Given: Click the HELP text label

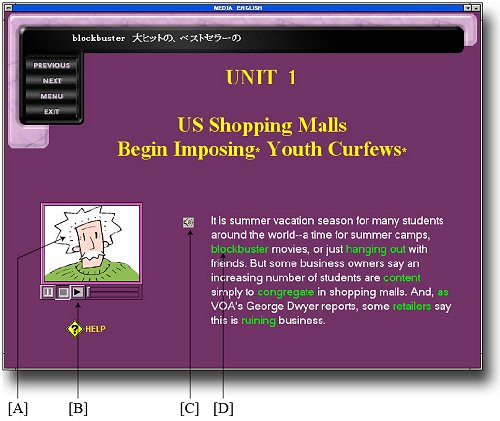Looking at the screenshot, I should click(95, 329).
